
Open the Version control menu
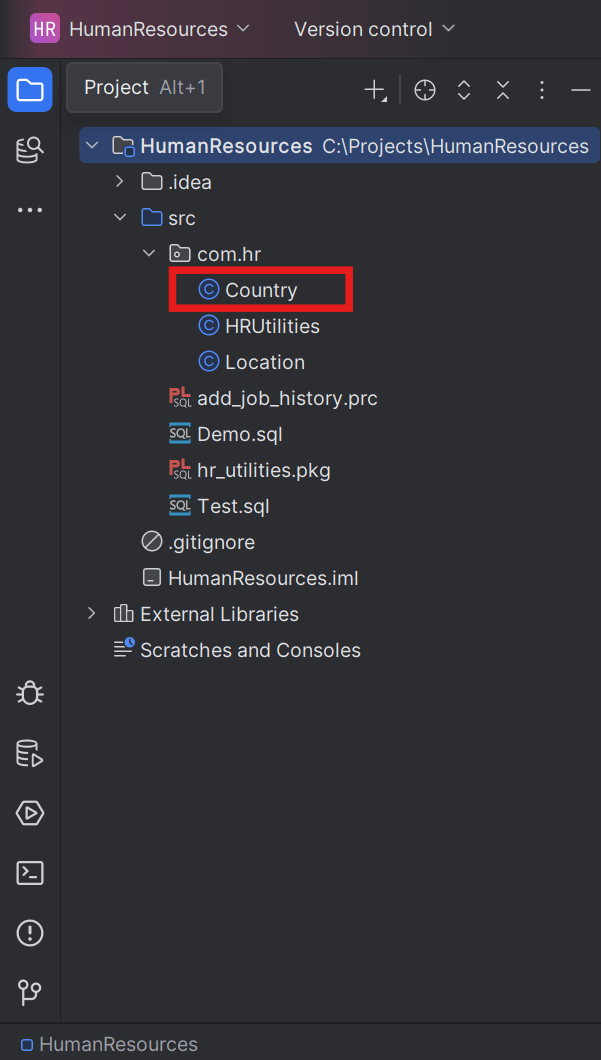point(374,29)
